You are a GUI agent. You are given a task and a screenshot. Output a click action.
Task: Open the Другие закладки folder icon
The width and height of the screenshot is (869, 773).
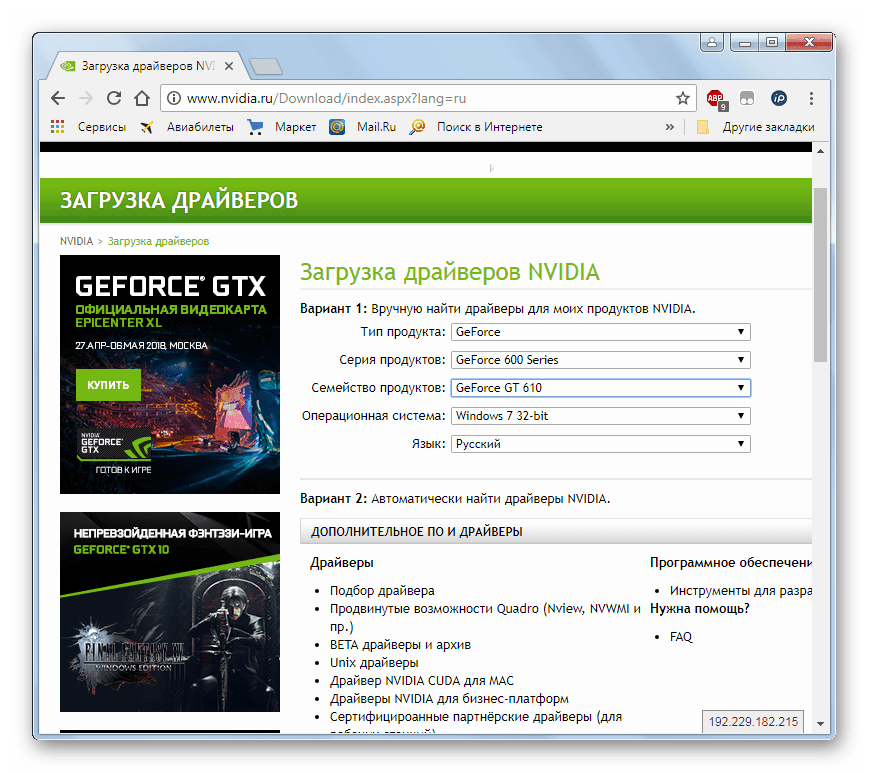703,127
